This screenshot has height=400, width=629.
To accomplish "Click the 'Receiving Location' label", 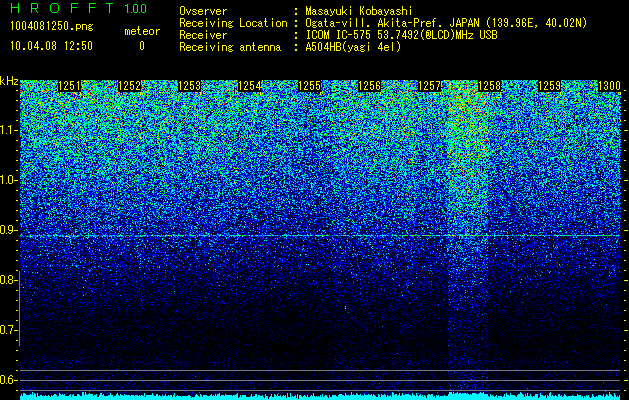I will tap(233, 23).
